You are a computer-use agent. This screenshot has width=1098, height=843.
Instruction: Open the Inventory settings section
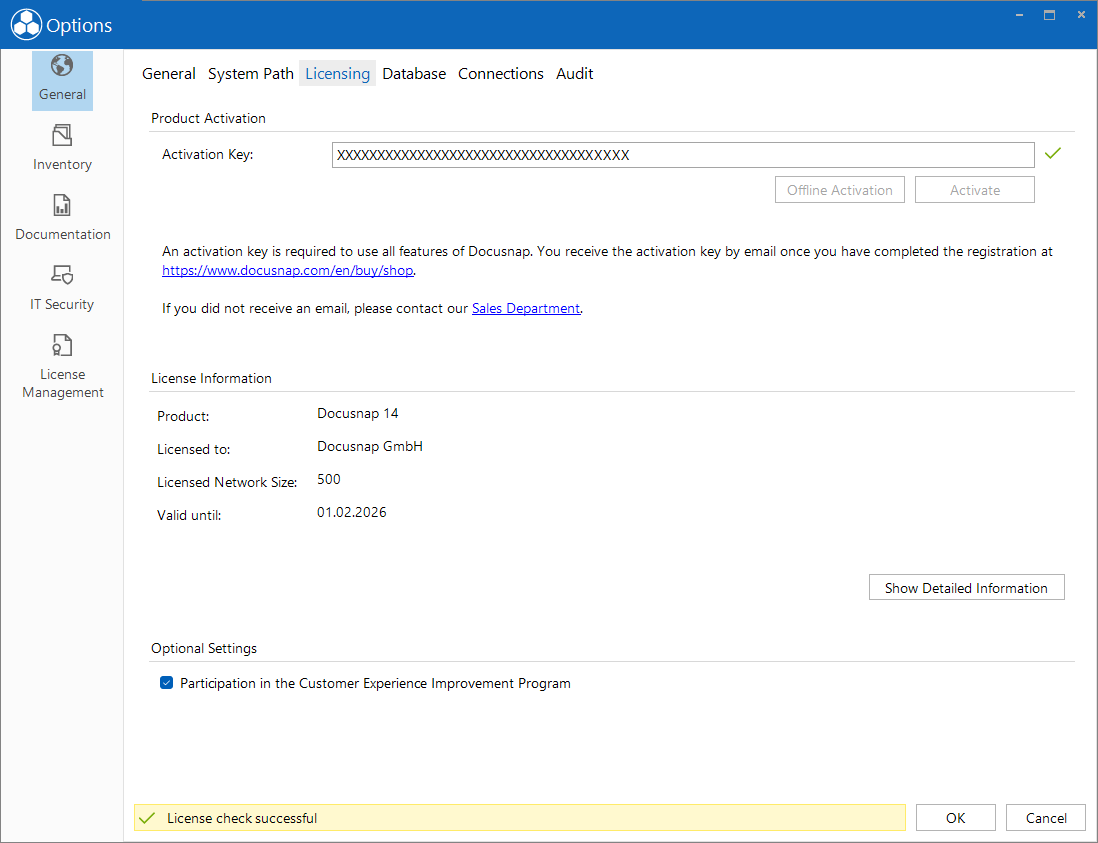point(62,148)
